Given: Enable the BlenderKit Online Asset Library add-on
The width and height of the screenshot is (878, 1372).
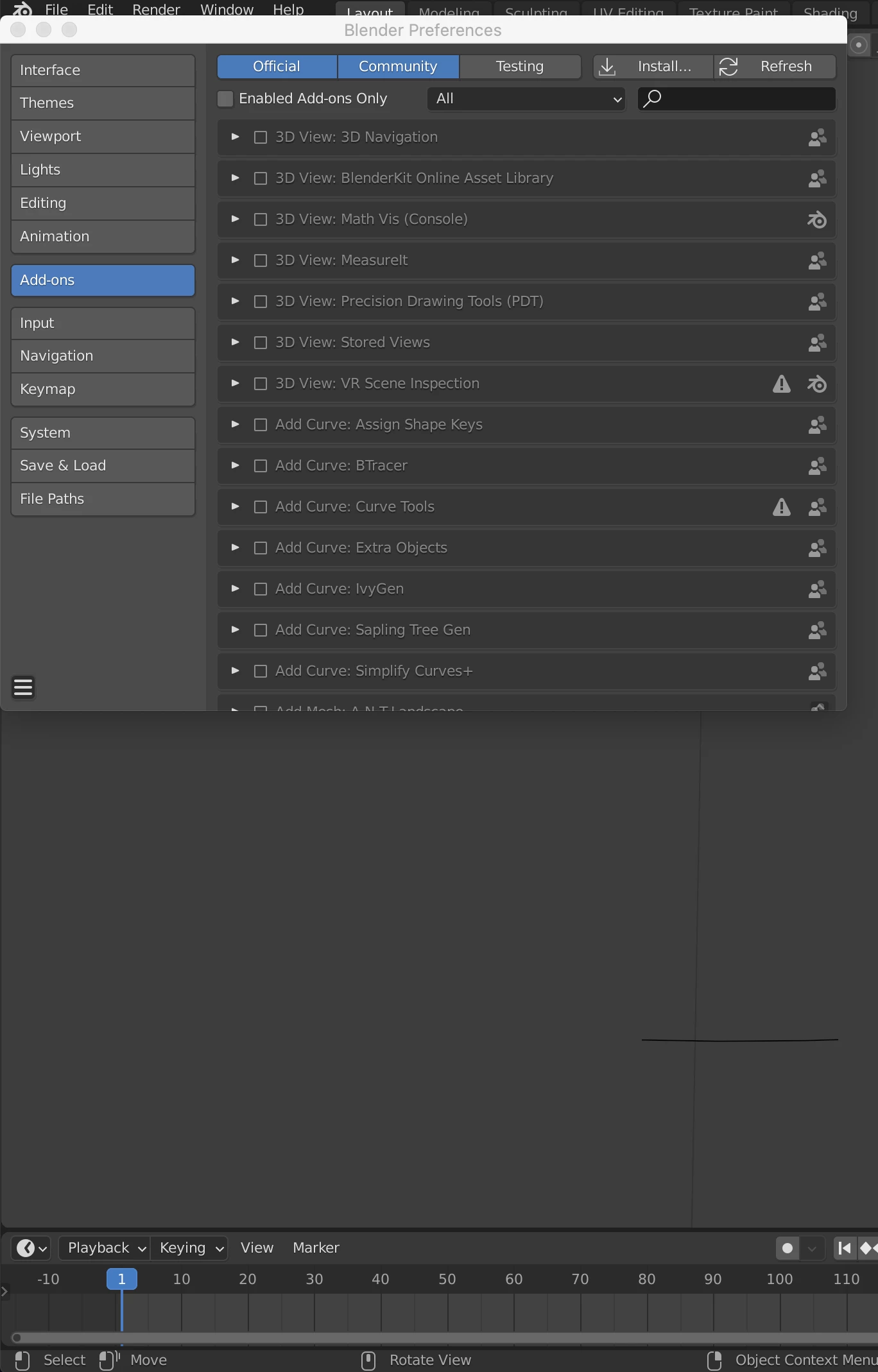Looking at the screenshot, I should [x=261, y=178].
